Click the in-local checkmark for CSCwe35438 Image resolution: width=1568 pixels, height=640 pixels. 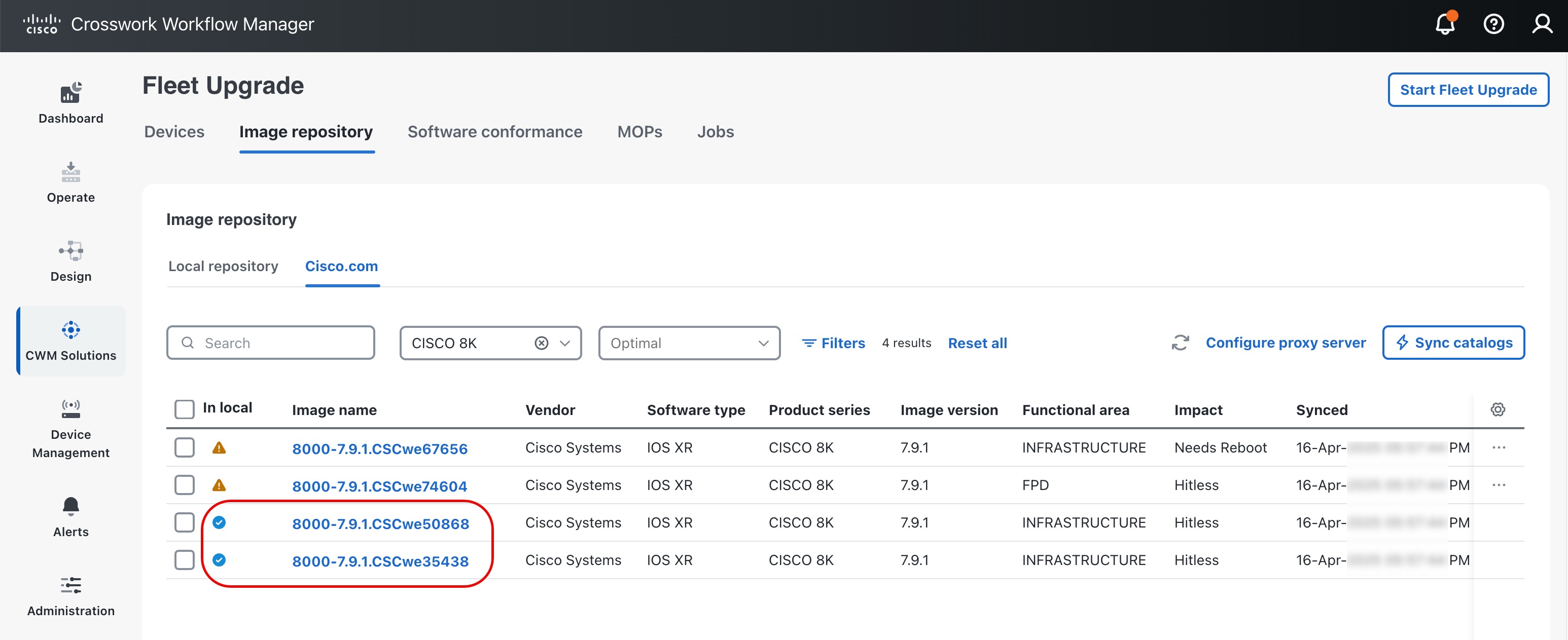click(219, 560)
